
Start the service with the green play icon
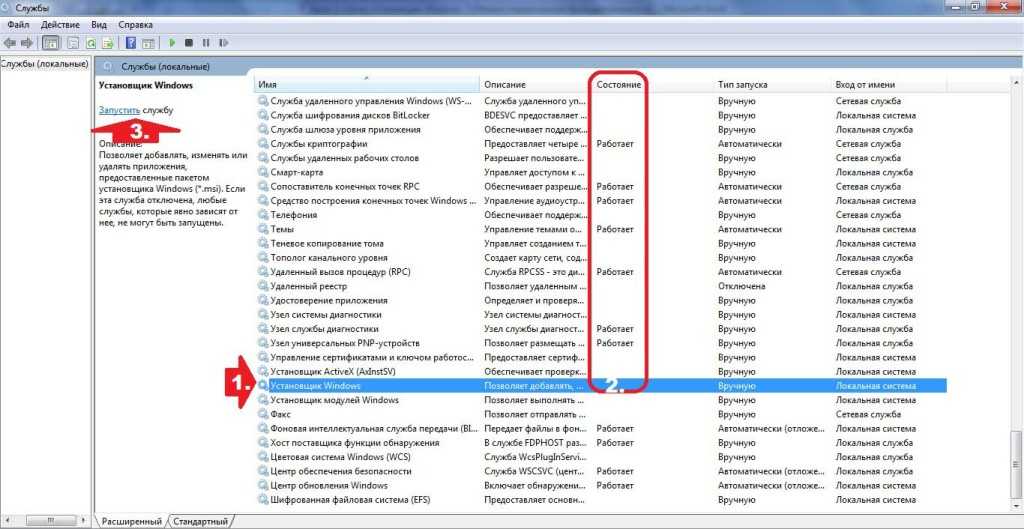click(172, 43)
